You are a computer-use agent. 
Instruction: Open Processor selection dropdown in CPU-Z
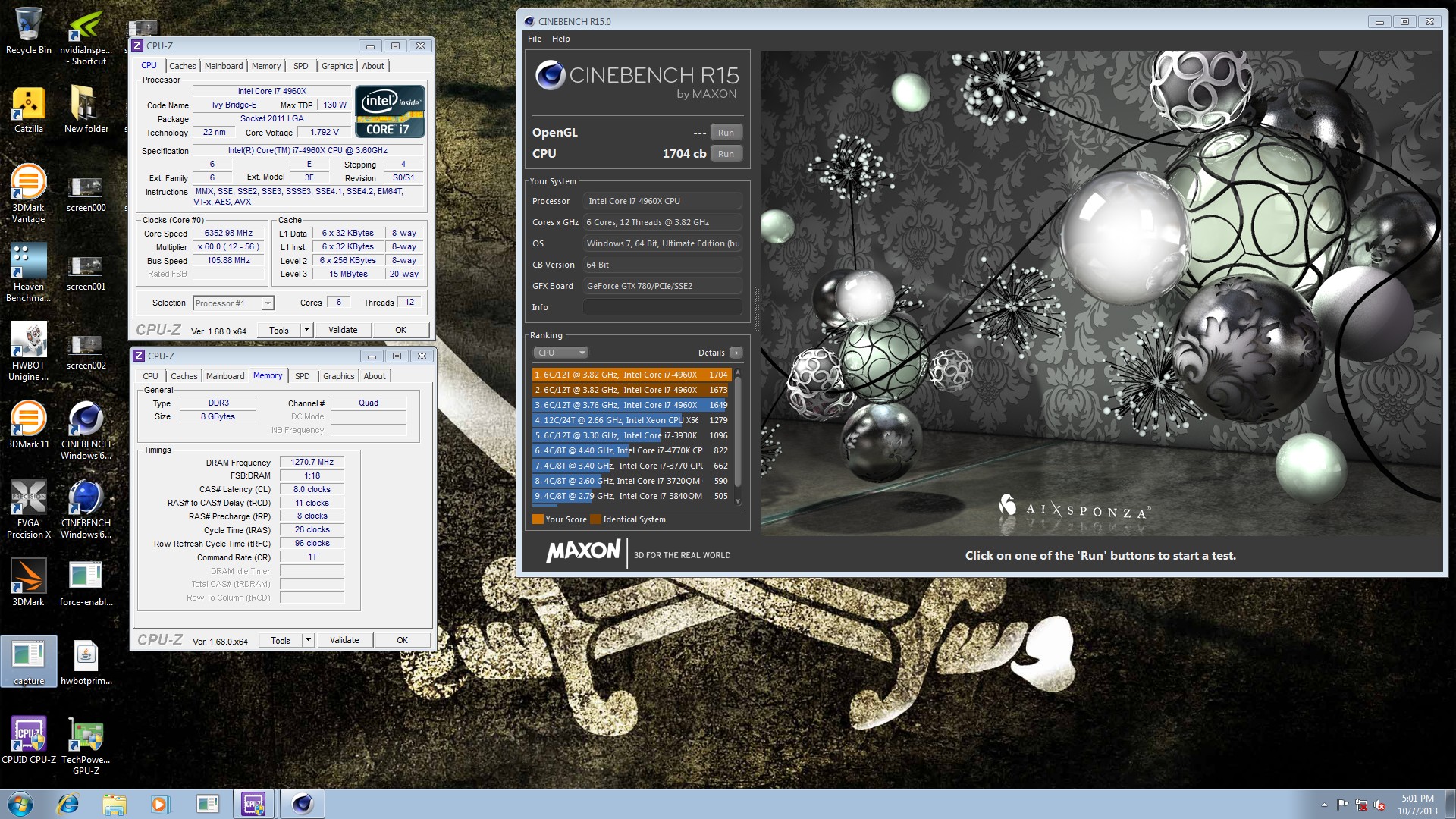click(234, 303)
